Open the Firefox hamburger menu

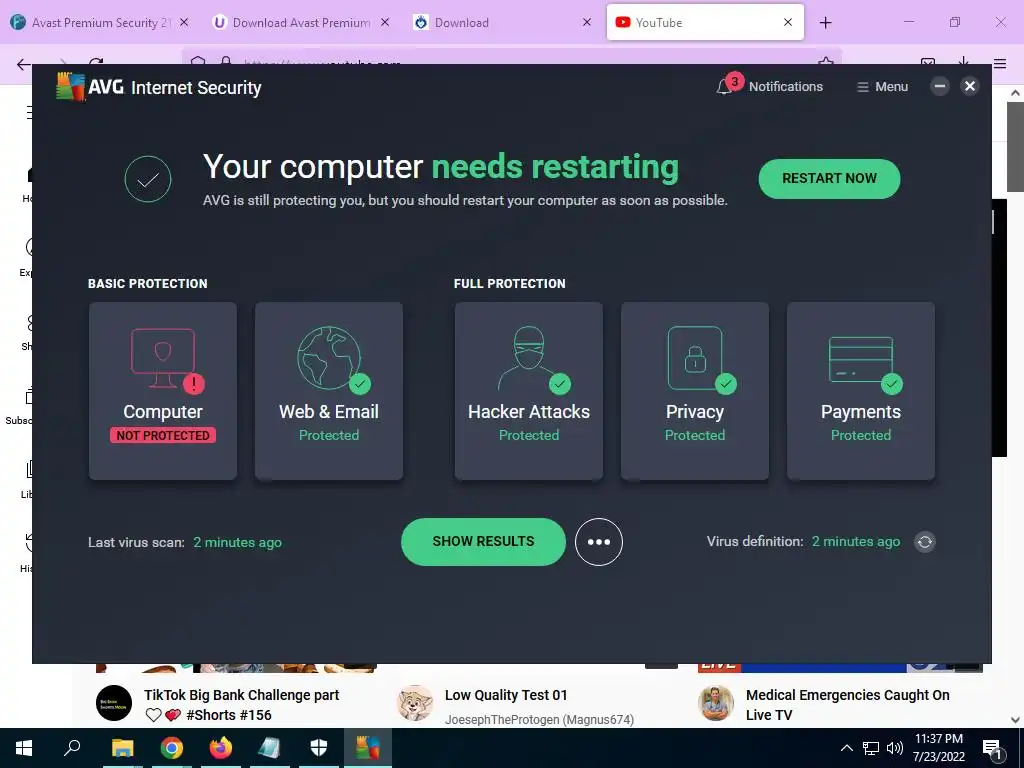pyautogui.click(x=1000, y=63)
